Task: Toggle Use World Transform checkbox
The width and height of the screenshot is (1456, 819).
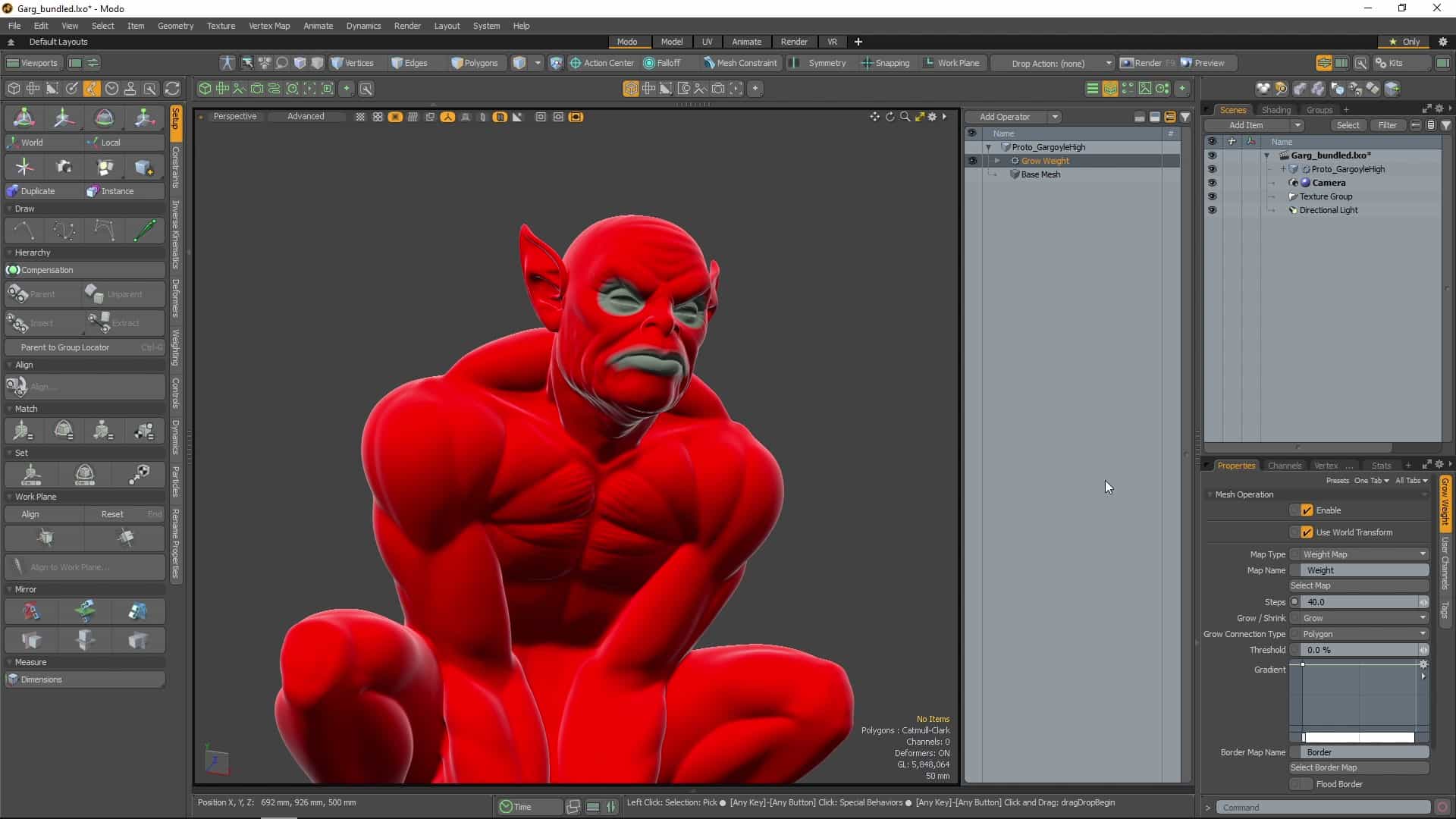Action: tap(1307, 532)
